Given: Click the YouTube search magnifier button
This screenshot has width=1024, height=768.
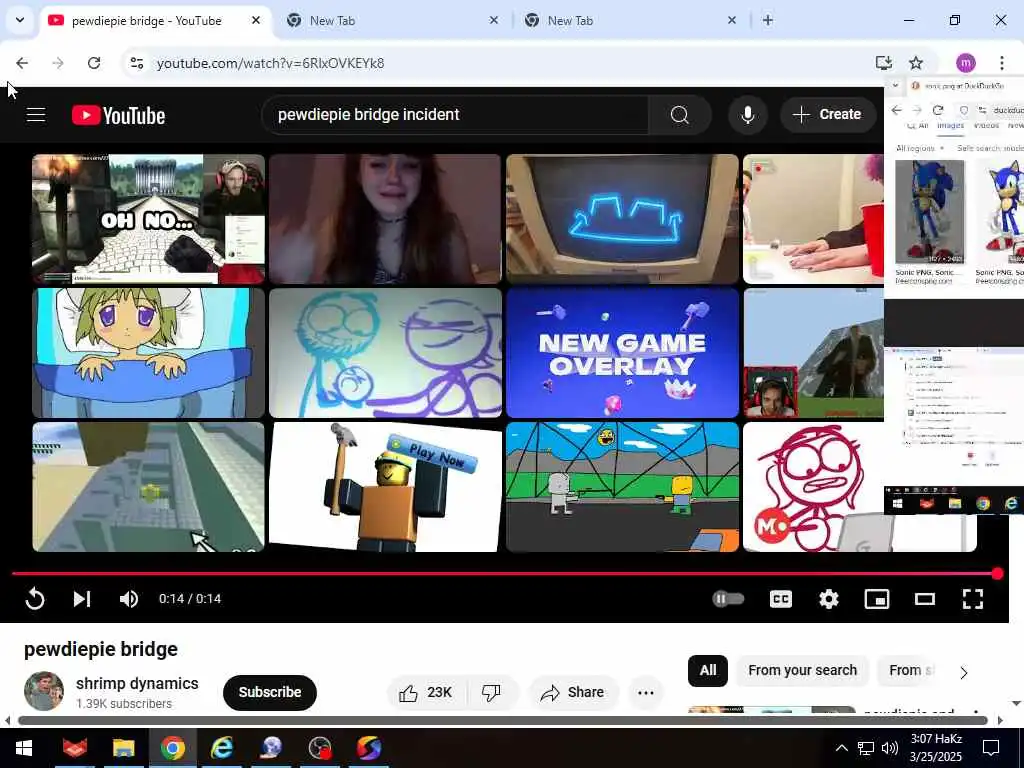Looking at the screenshot, I should pyautogui.click(x=680, y=115).
